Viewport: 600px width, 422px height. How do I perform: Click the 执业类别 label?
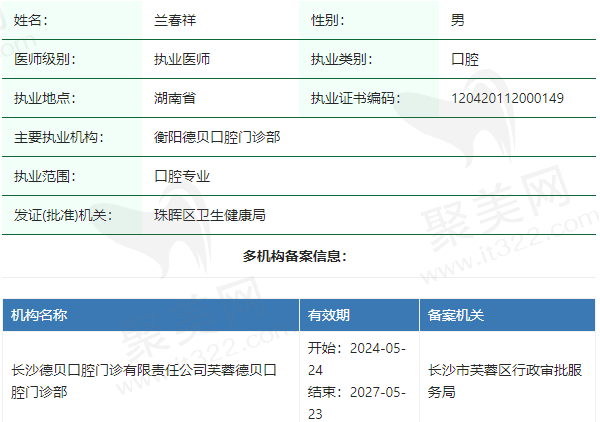341,59
